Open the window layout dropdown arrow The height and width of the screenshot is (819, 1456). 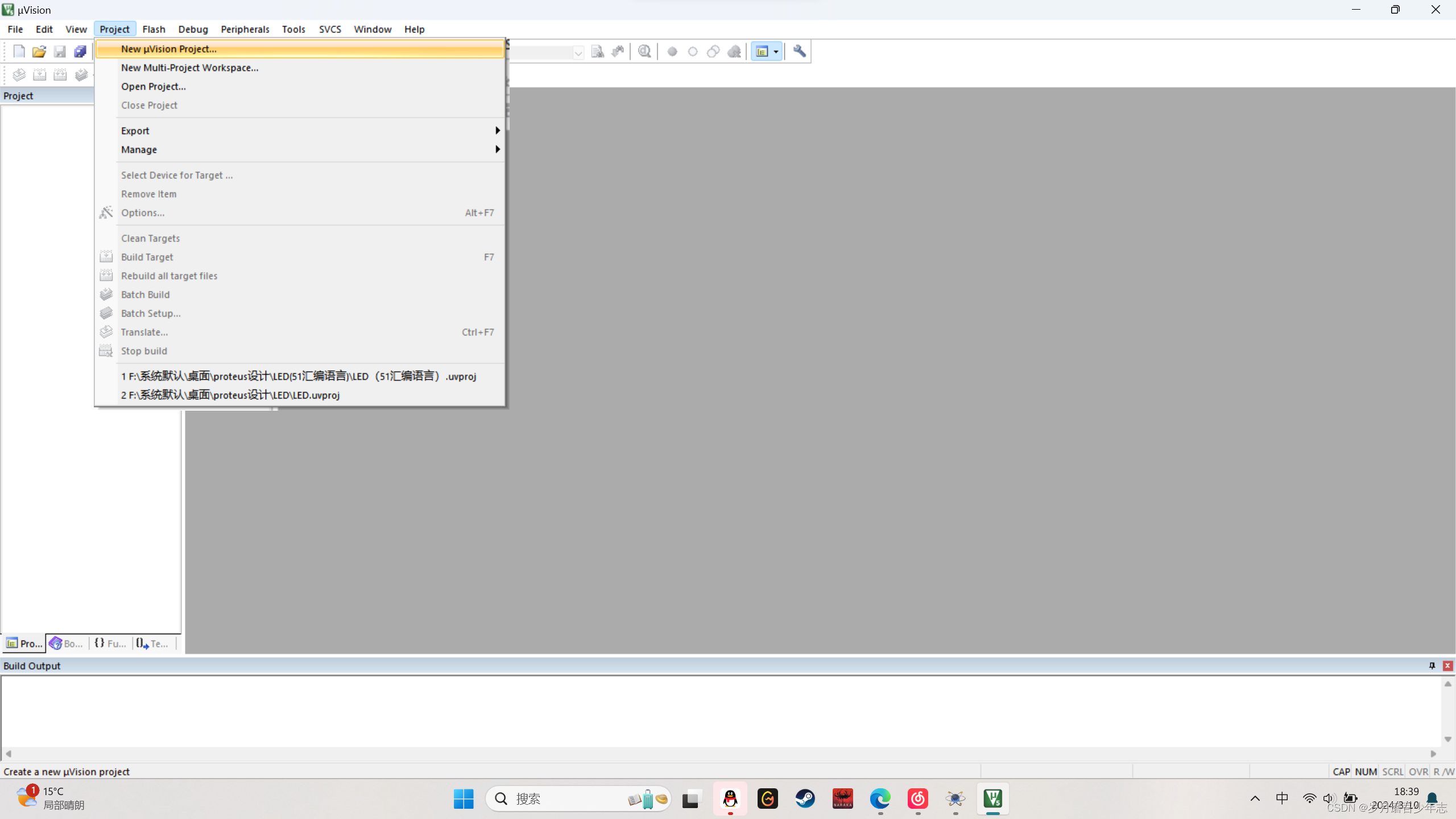click(x=776, y=52)
